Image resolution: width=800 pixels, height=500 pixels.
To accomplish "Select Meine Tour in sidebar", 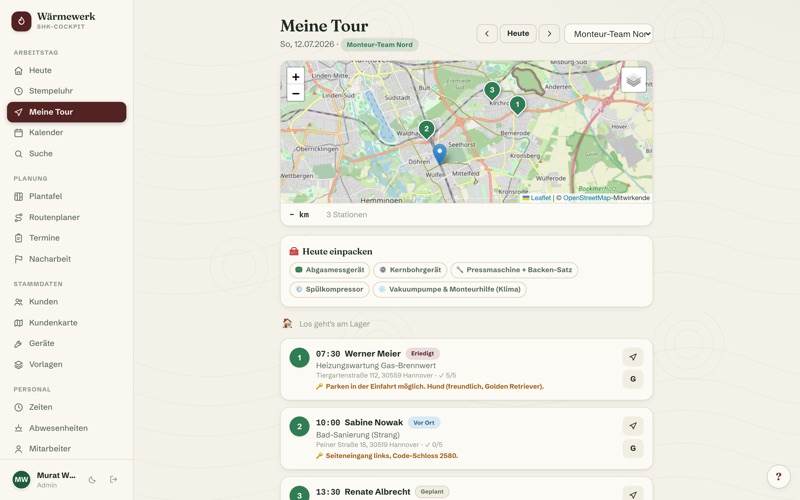I will pos(66,112).
